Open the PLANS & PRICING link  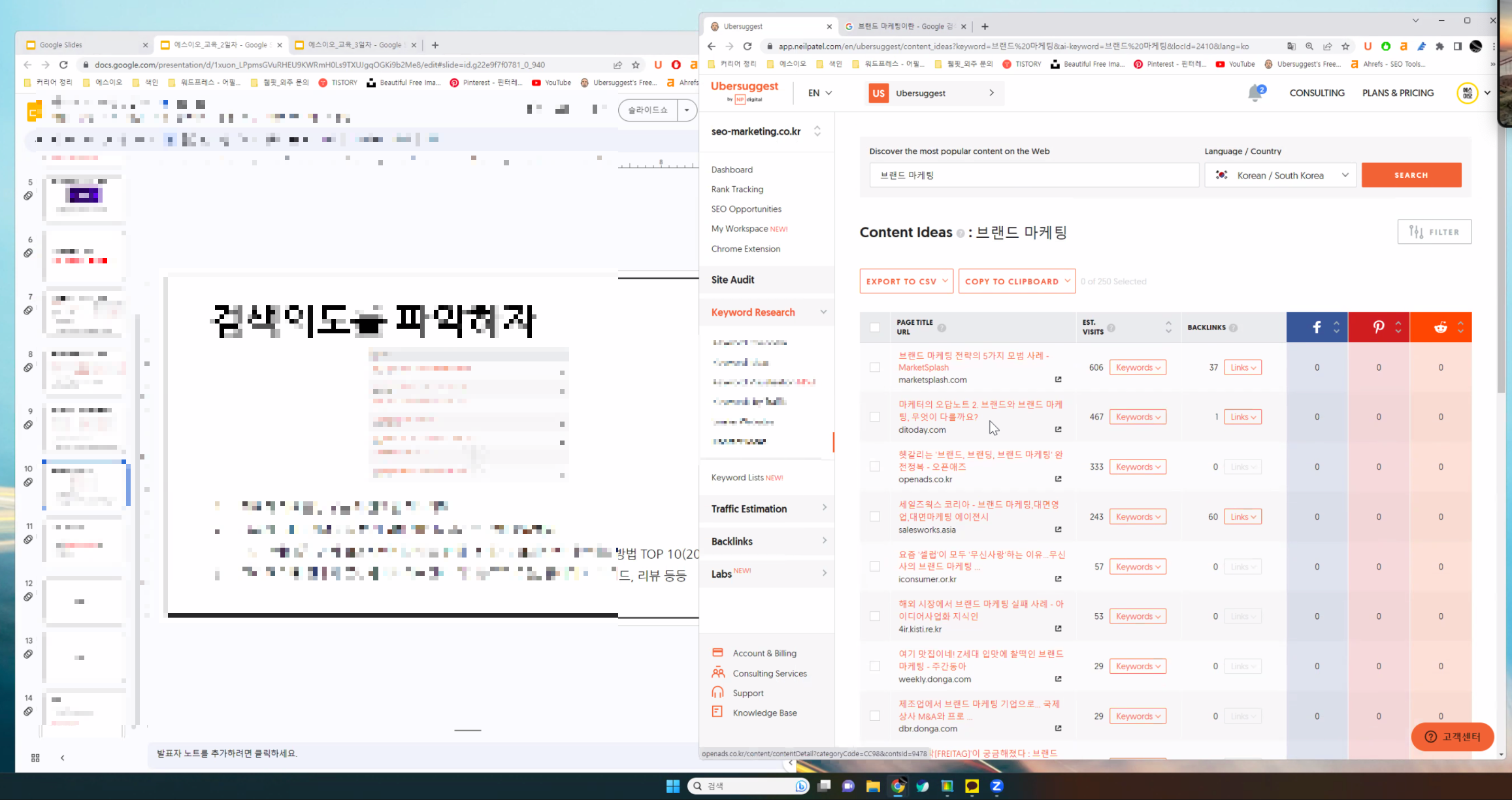(1398, 93)
